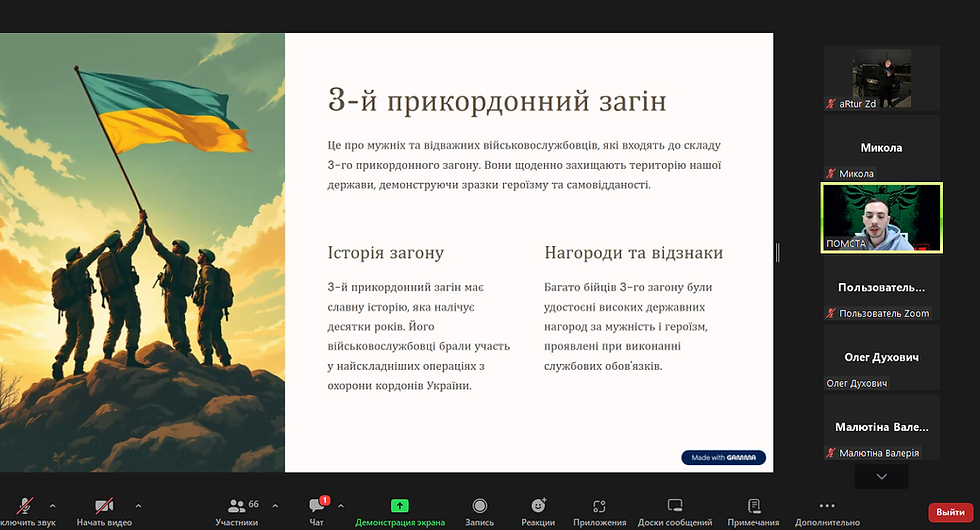Select the active speaker ПОМСТА video tile
This screenshot has height=530, width=980.
pyautogui.click(x=881, y=218)
